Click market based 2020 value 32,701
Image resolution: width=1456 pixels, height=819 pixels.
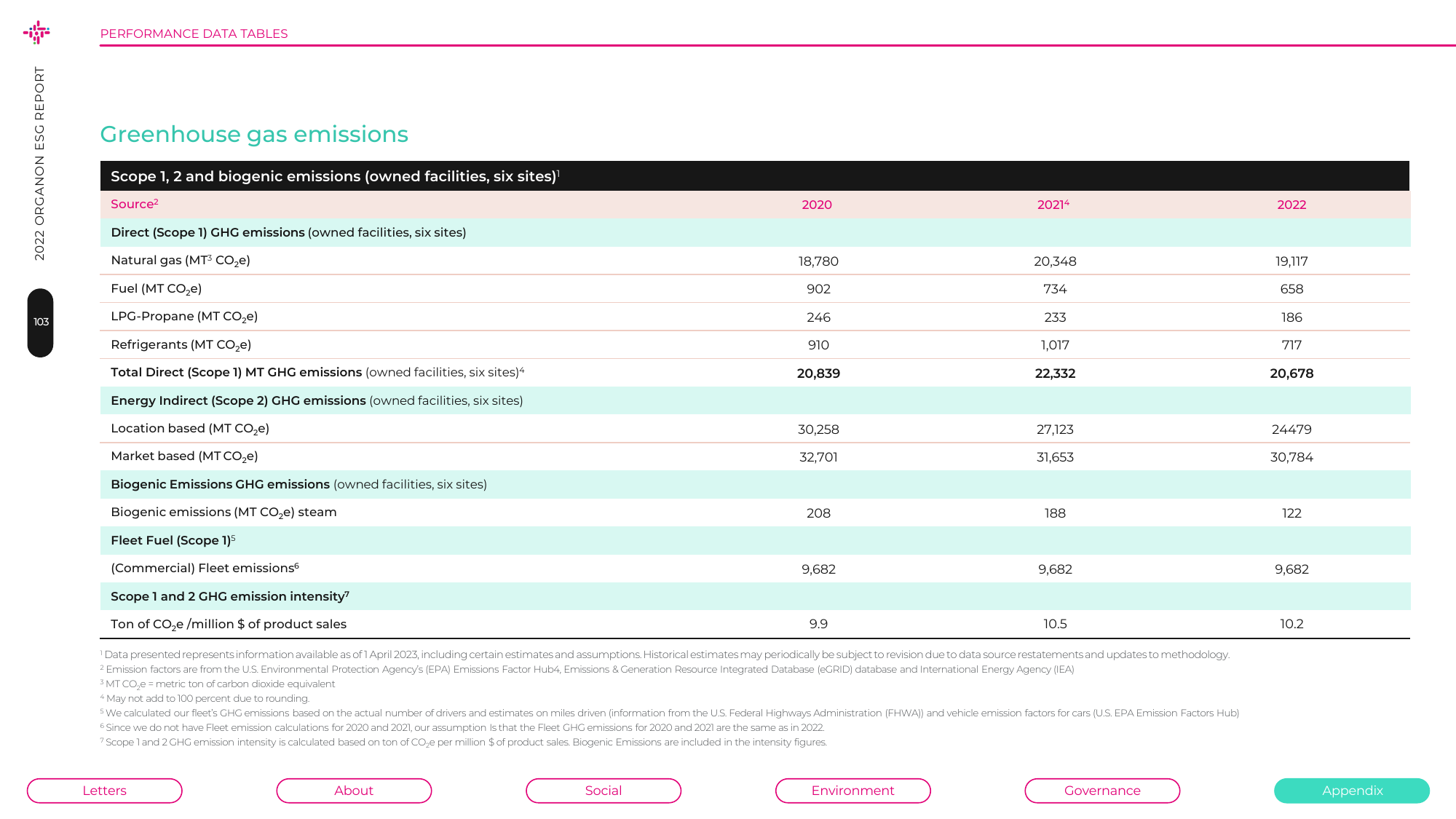click(818, 457)
